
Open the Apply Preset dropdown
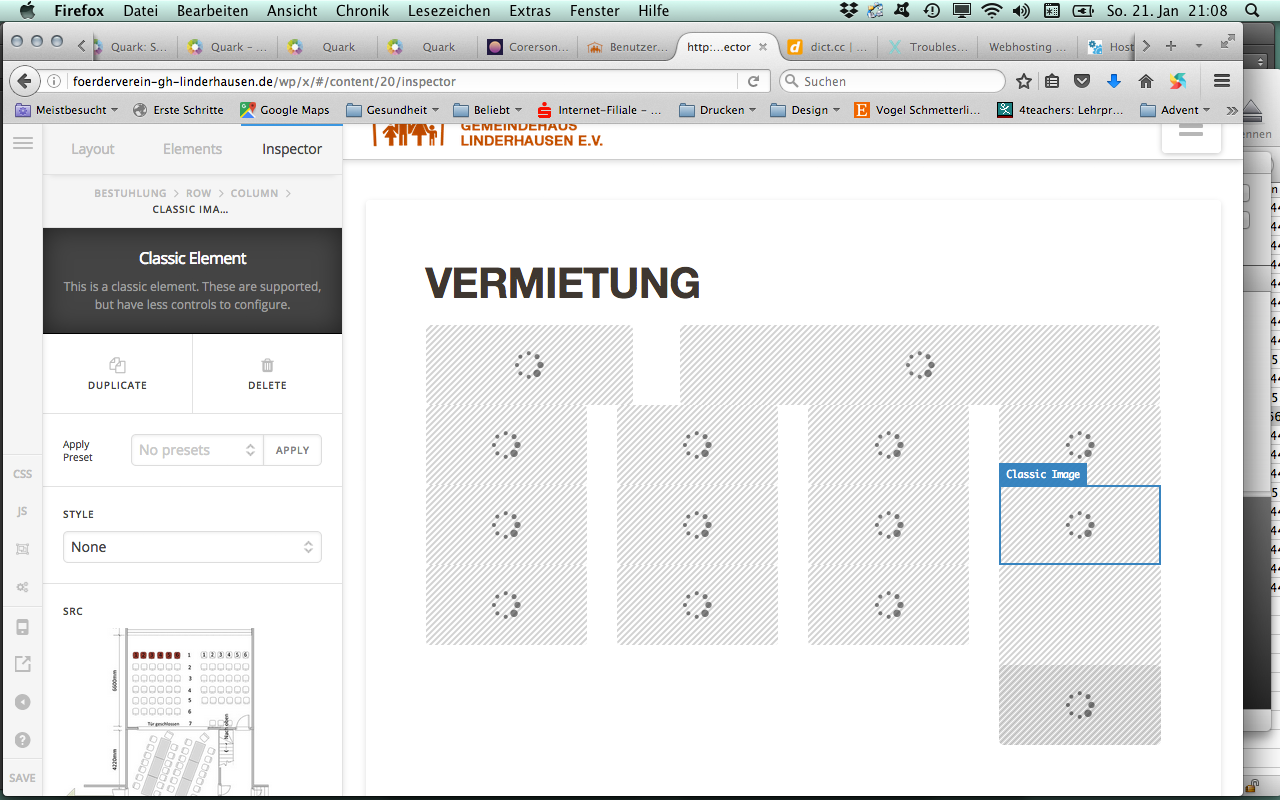tap(197, 450)
